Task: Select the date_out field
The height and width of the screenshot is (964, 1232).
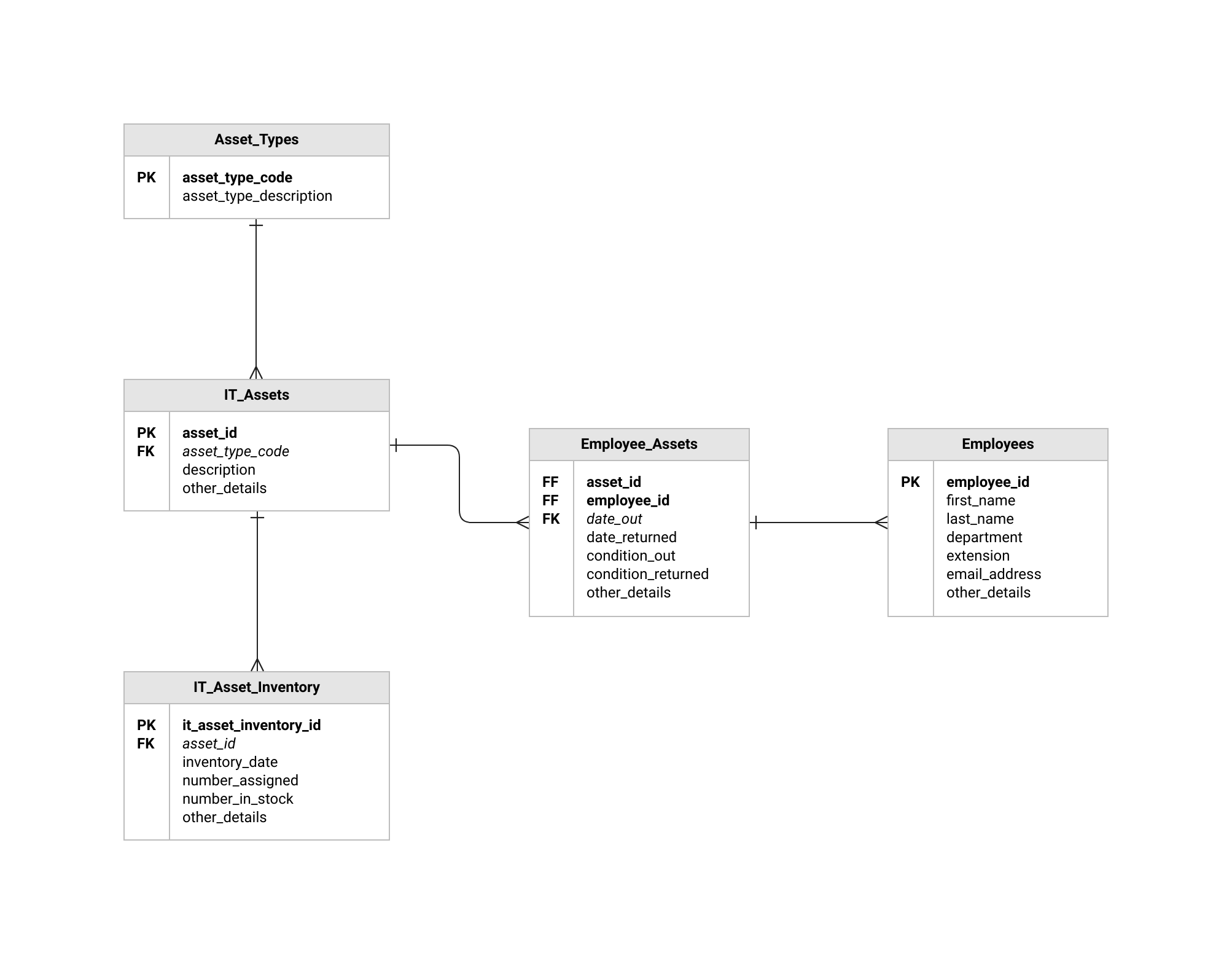Action: pos(614,519)
